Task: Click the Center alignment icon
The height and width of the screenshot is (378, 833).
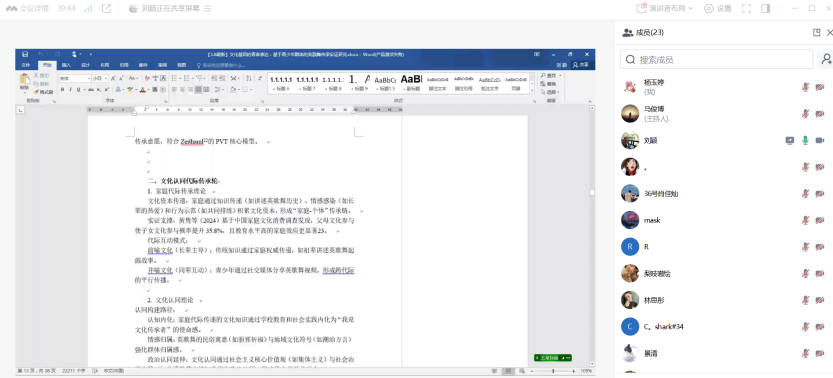Action: [x=182, y=90]
